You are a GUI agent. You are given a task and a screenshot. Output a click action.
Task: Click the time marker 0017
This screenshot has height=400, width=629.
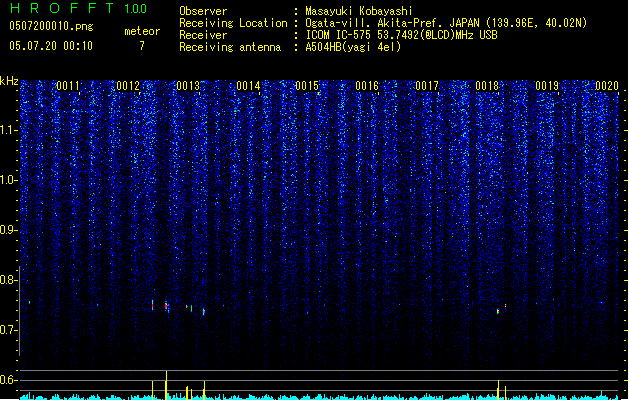point(427,86)
